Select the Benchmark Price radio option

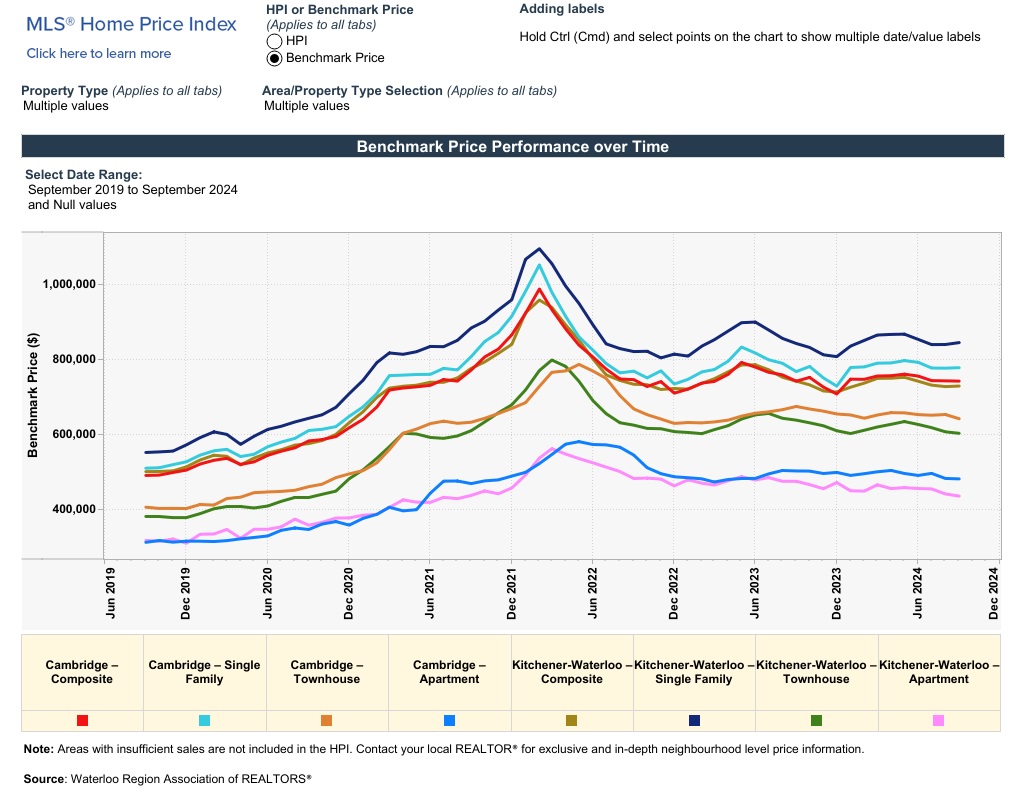(x=274, y=58)
